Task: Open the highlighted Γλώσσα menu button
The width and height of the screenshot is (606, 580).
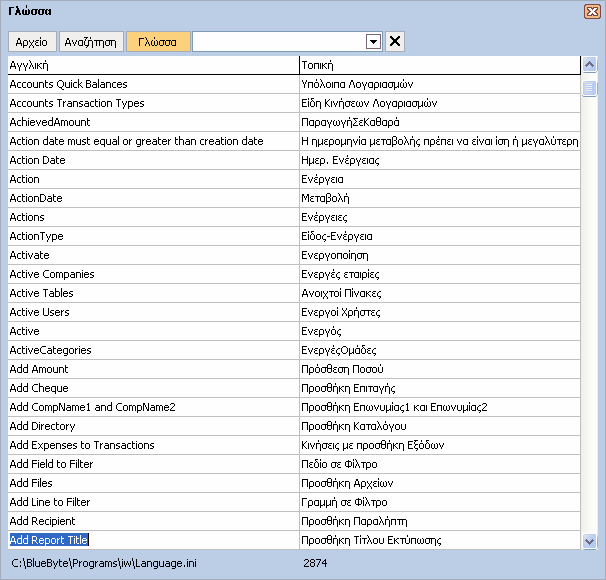Action: tap(158, 42)
